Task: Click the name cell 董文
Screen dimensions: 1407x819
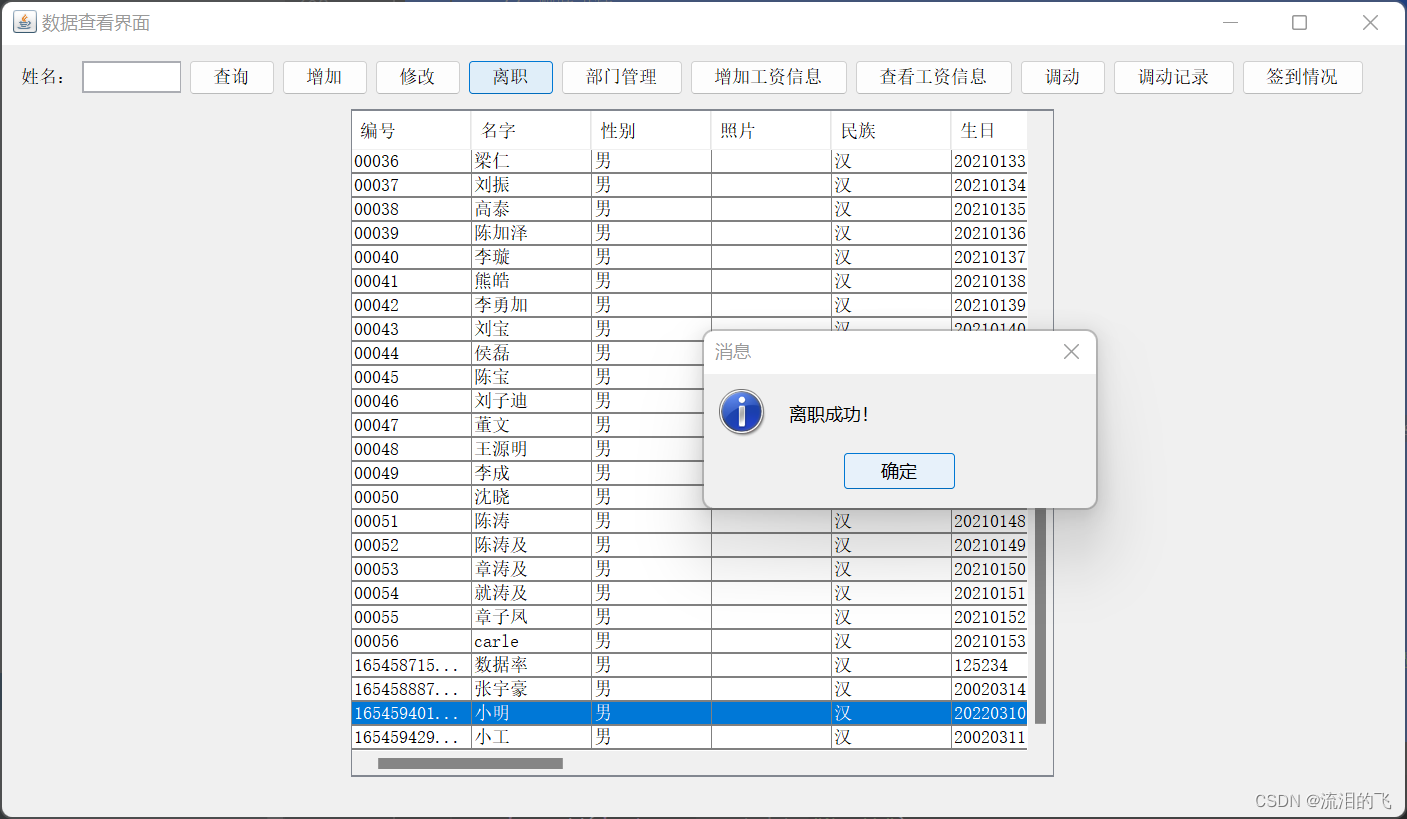Action: tap(531, 425)
